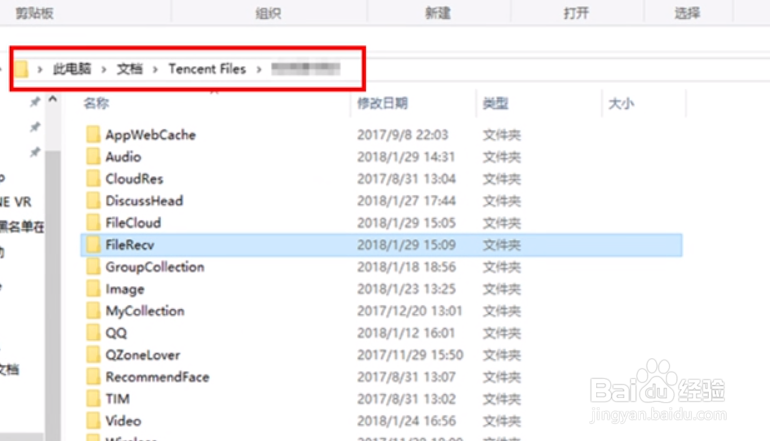This screenshot has width=770, height=441.
Task: Click the date 2017/9/8 22:03
Action: pos(403,135)
